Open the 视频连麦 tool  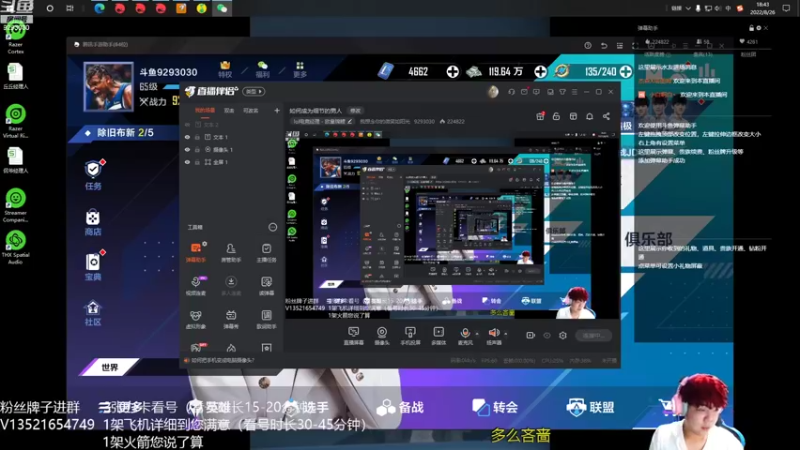(x=195, y=286)
